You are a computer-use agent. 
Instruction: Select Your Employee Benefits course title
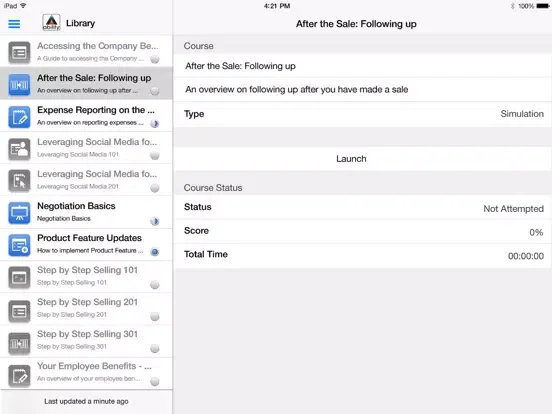(x=94, y=366)
